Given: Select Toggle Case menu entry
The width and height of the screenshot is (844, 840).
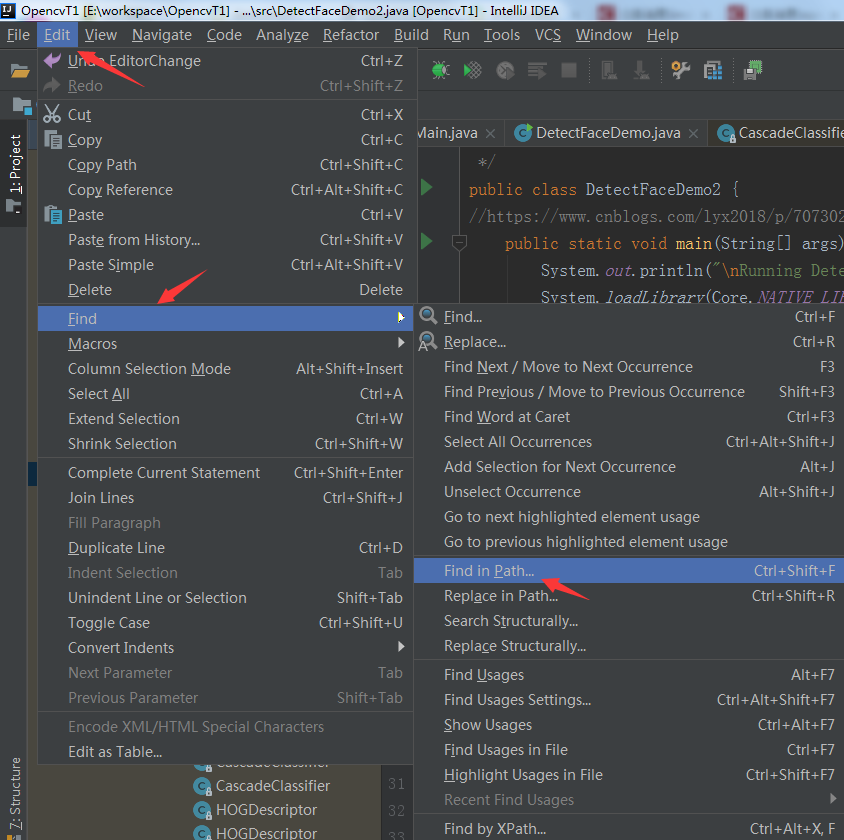Looking at the screenshot, I should (225, 623).
